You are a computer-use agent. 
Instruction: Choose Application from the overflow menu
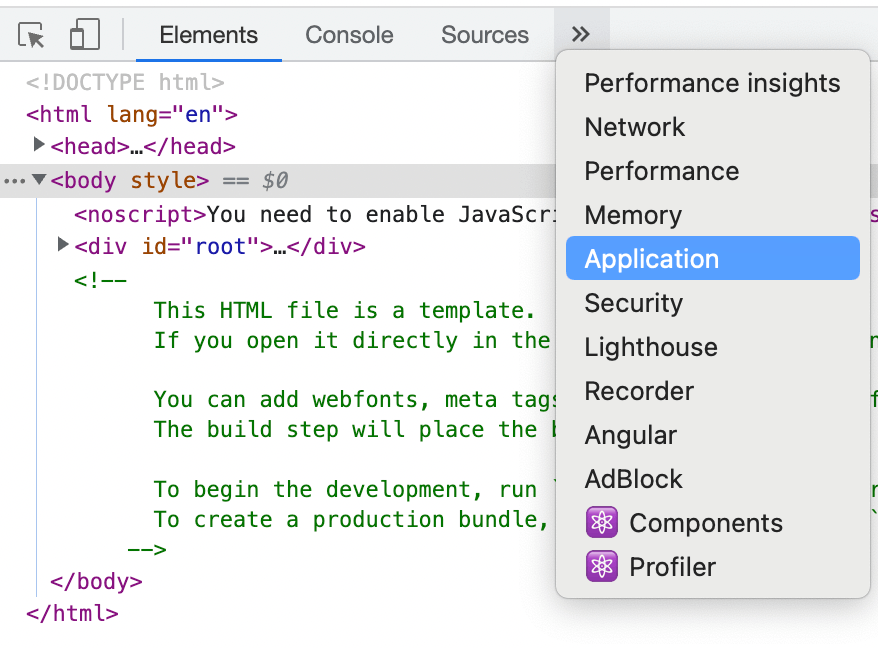651,259
